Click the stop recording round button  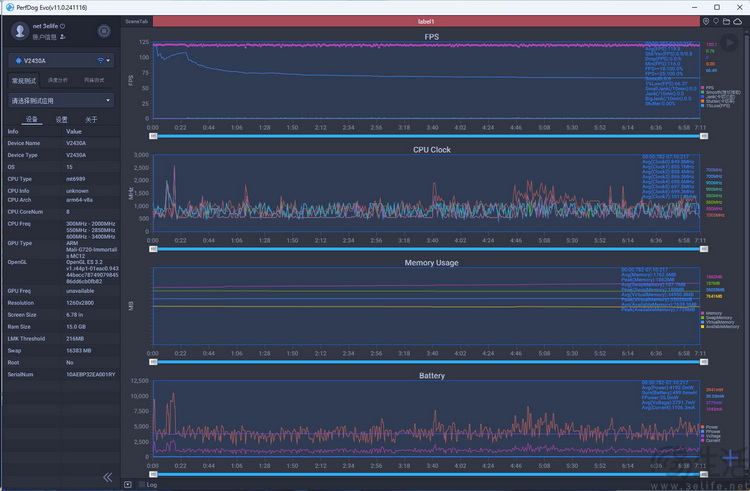[x=104, y=31]
